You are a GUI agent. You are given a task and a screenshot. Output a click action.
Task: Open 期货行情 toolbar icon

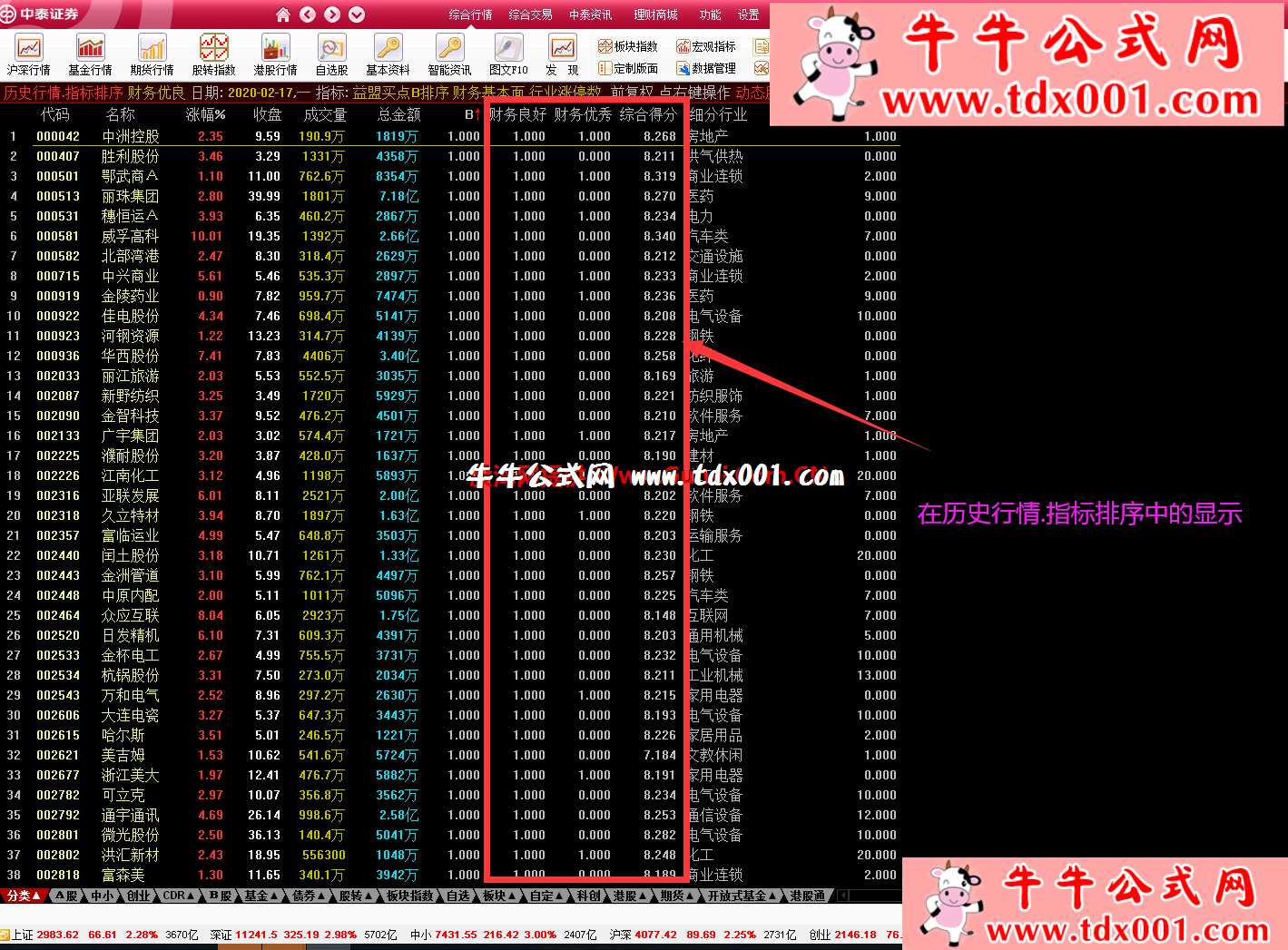(152, 55)
